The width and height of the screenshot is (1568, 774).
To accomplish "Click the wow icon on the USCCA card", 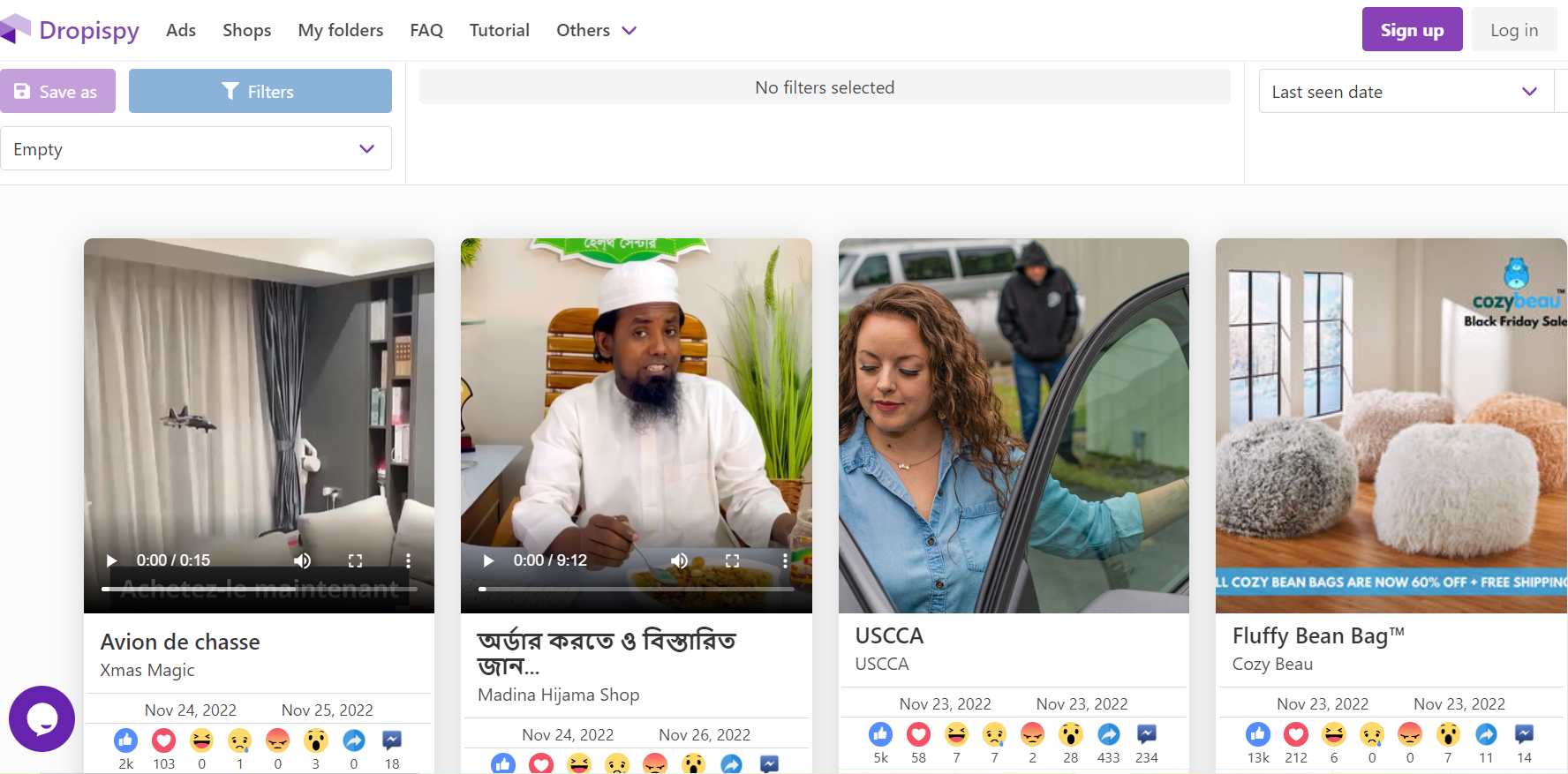I will (1071, 733).
